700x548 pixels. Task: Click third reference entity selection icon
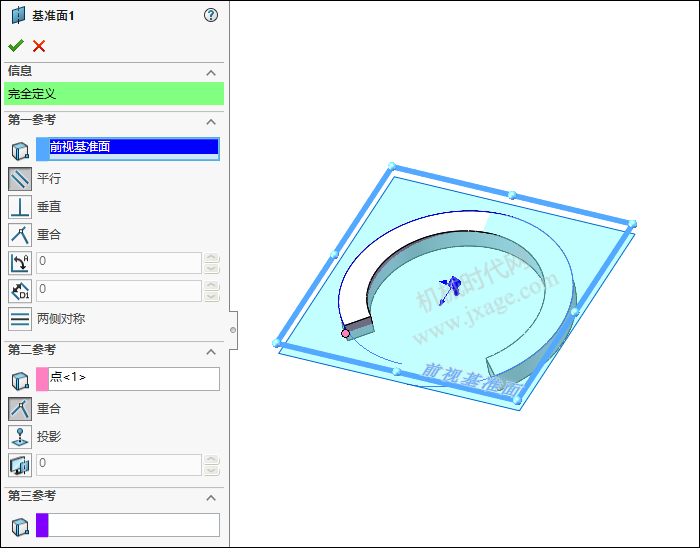[x=20, y=527]
